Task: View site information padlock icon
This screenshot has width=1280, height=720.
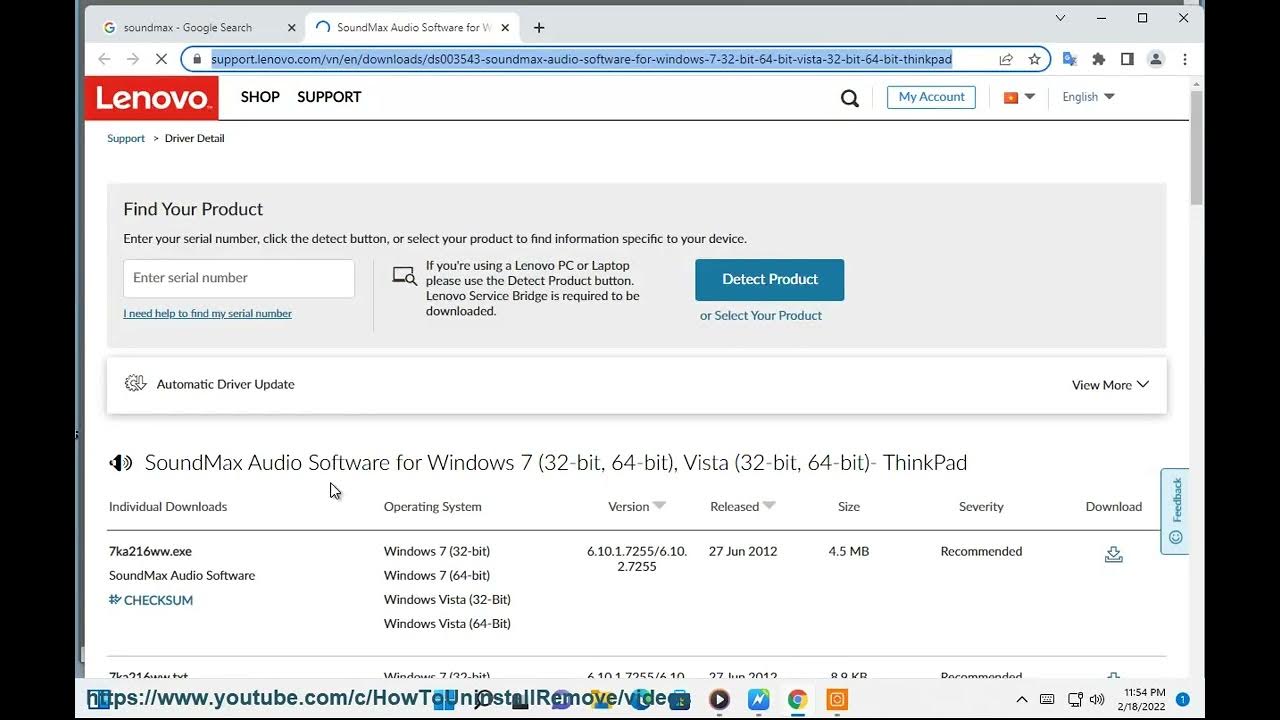Action: [197, 59]
